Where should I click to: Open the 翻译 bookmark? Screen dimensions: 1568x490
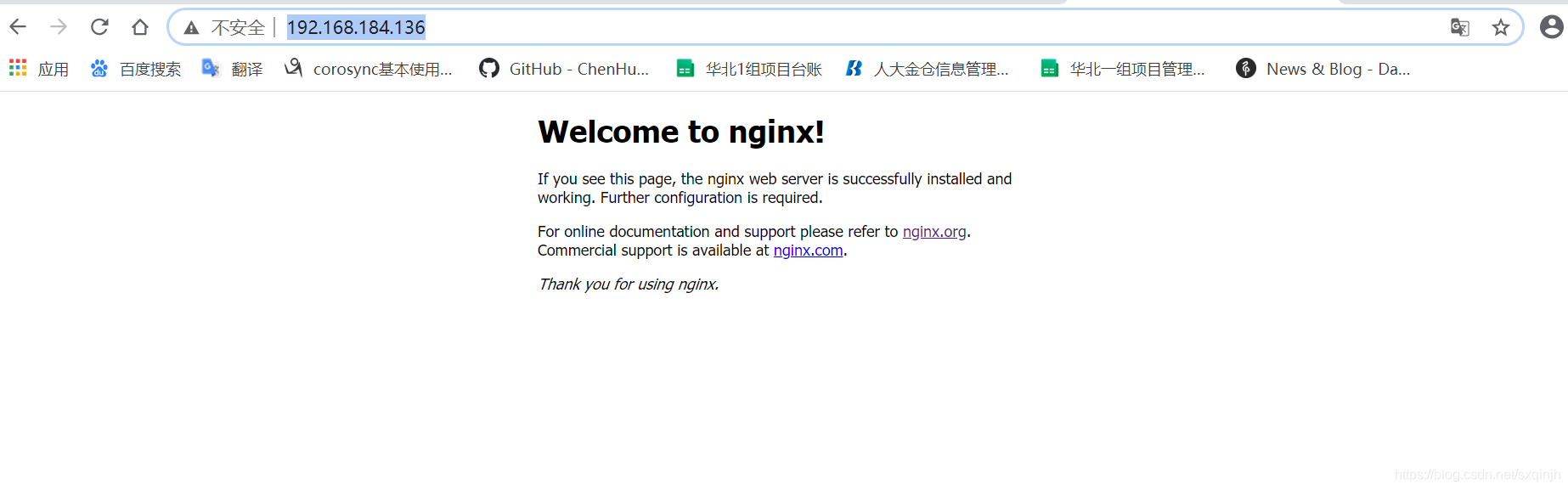coord(232,69)
